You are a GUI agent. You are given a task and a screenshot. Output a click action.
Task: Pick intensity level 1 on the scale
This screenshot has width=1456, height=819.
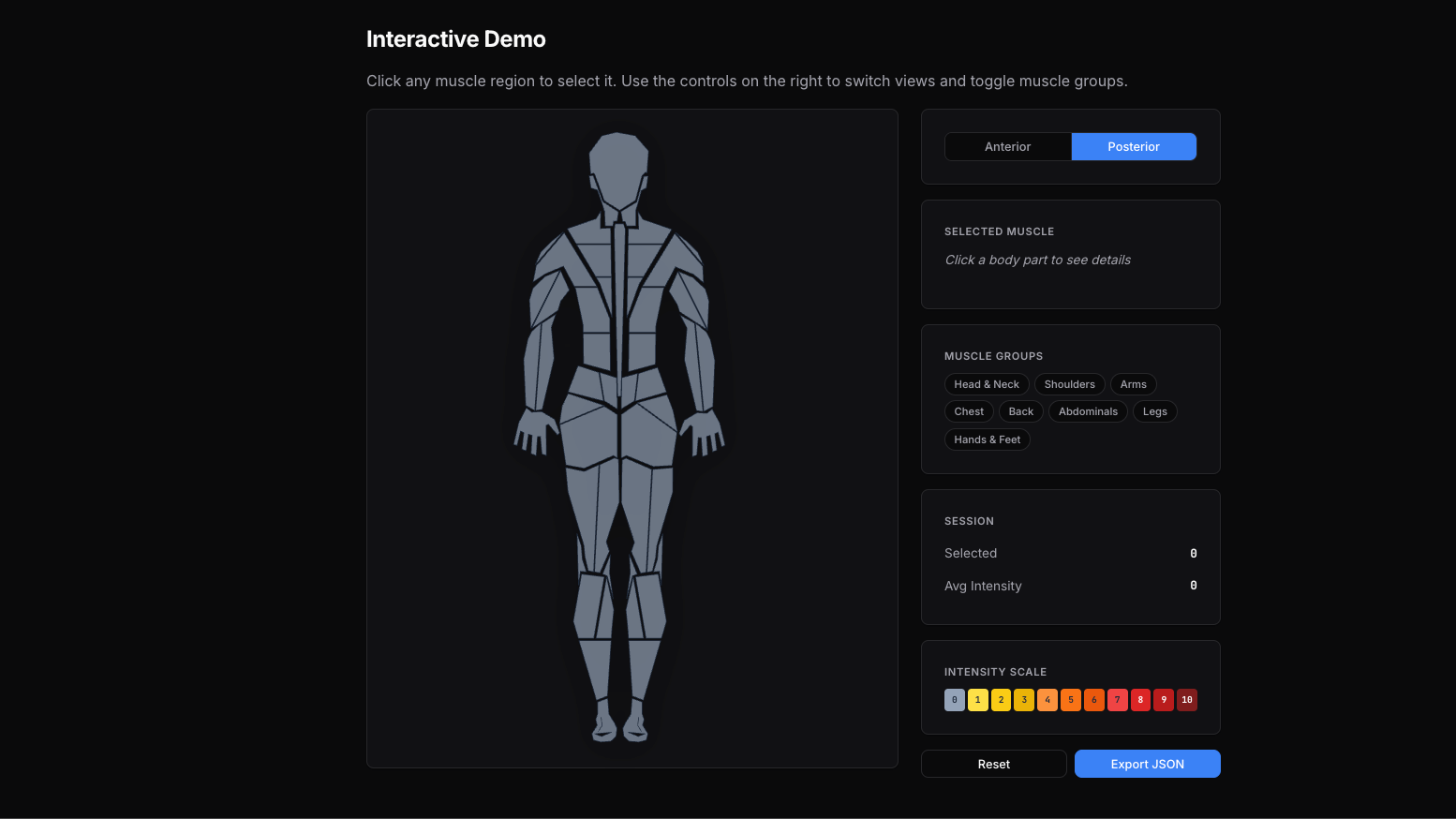[977, 699]
